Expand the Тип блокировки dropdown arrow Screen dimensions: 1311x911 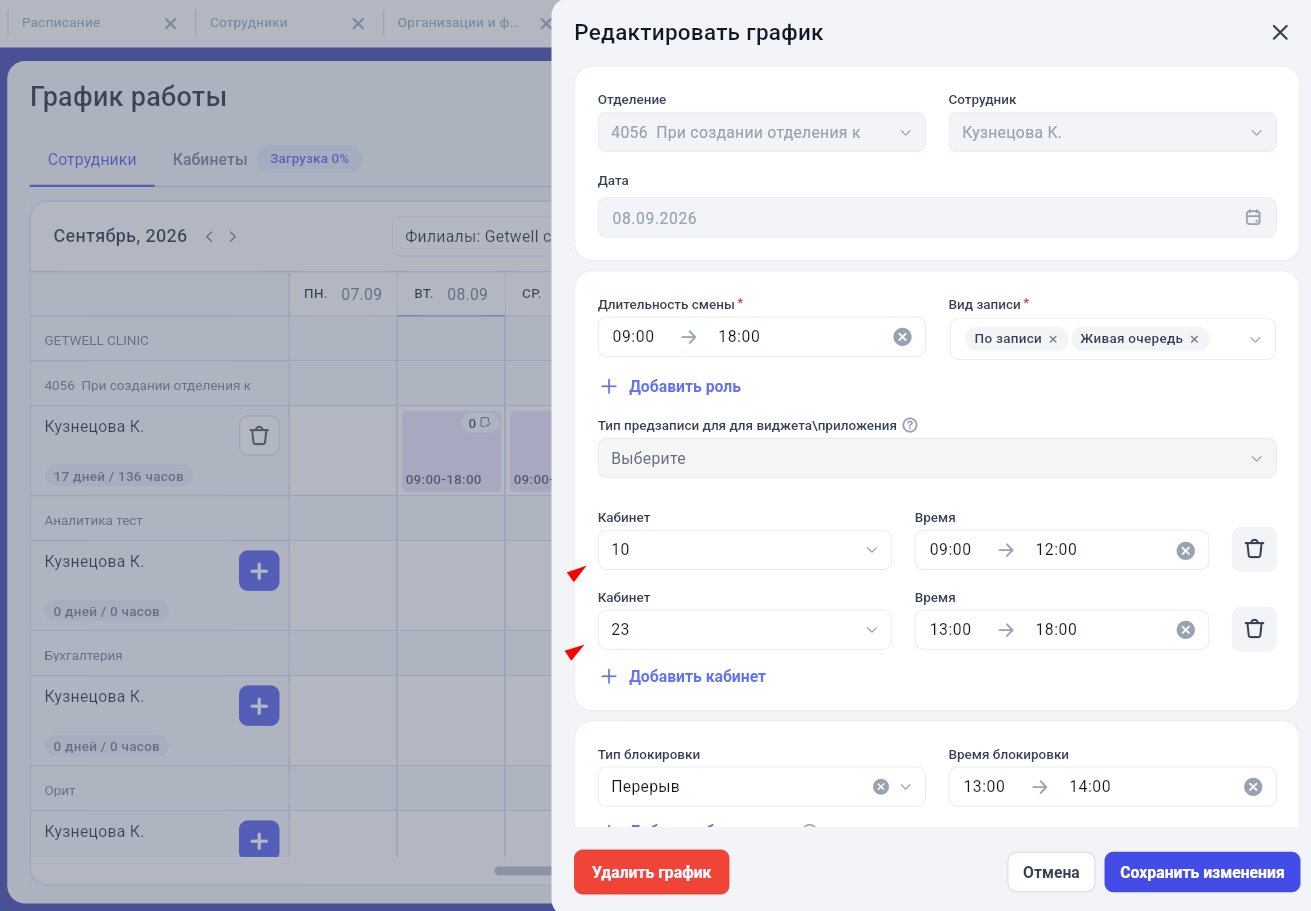point(906,787)
